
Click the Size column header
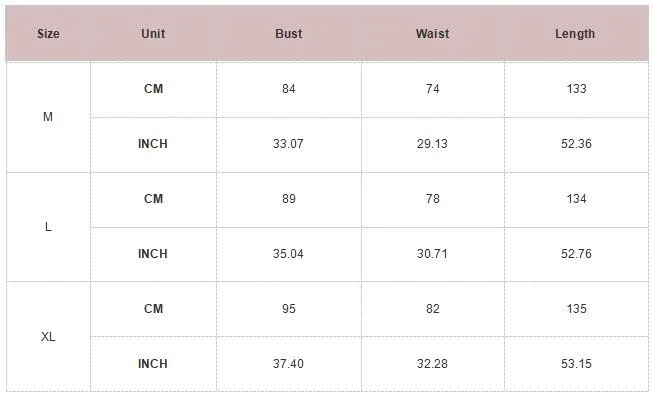pyautogui.click(x=48, y=33)
